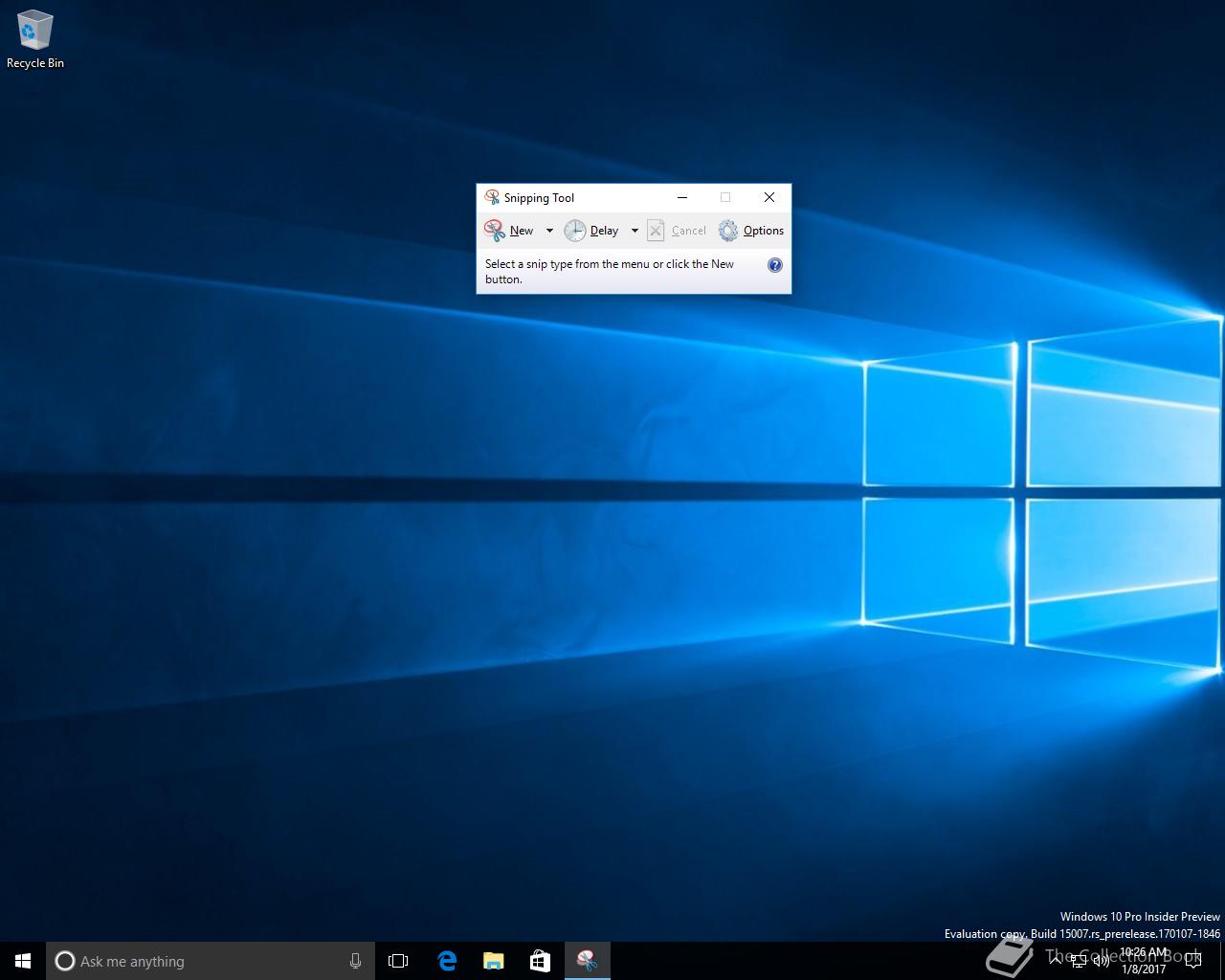Open the Action Center notifications icon

point(1192,961)
